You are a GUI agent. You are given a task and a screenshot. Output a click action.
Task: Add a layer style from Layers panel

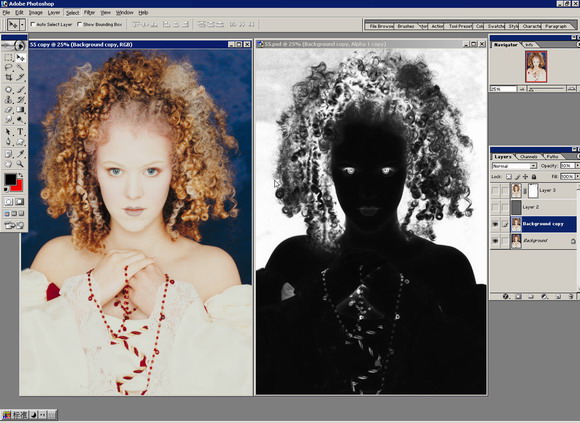click(x=506, y=296)
